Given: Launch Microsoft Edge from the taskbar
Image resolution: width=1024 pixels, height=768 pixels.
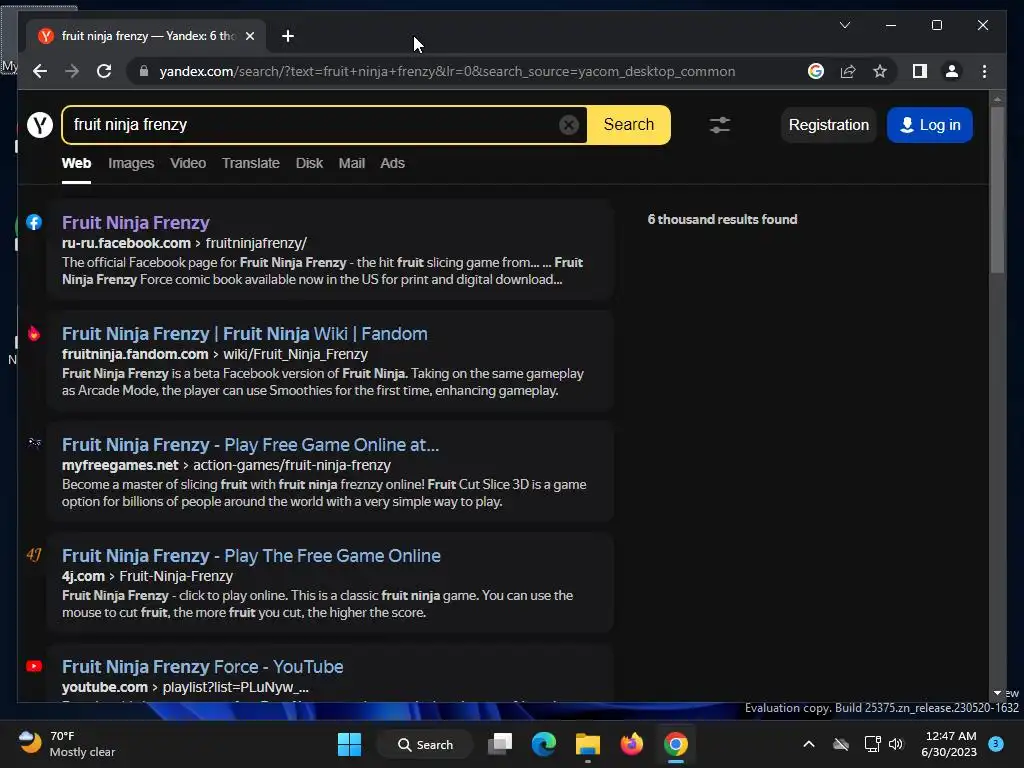Looking at the screenshot, I should pos(543,744).
